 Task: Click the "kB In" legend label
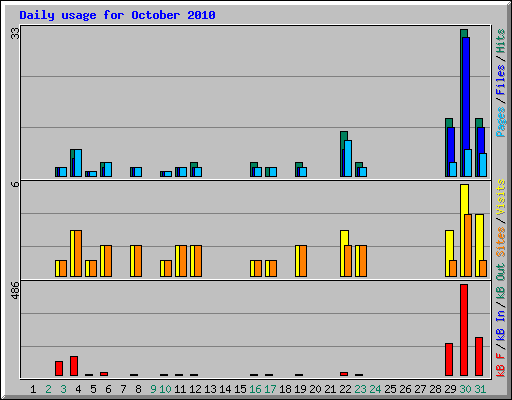tap(501, 325)
